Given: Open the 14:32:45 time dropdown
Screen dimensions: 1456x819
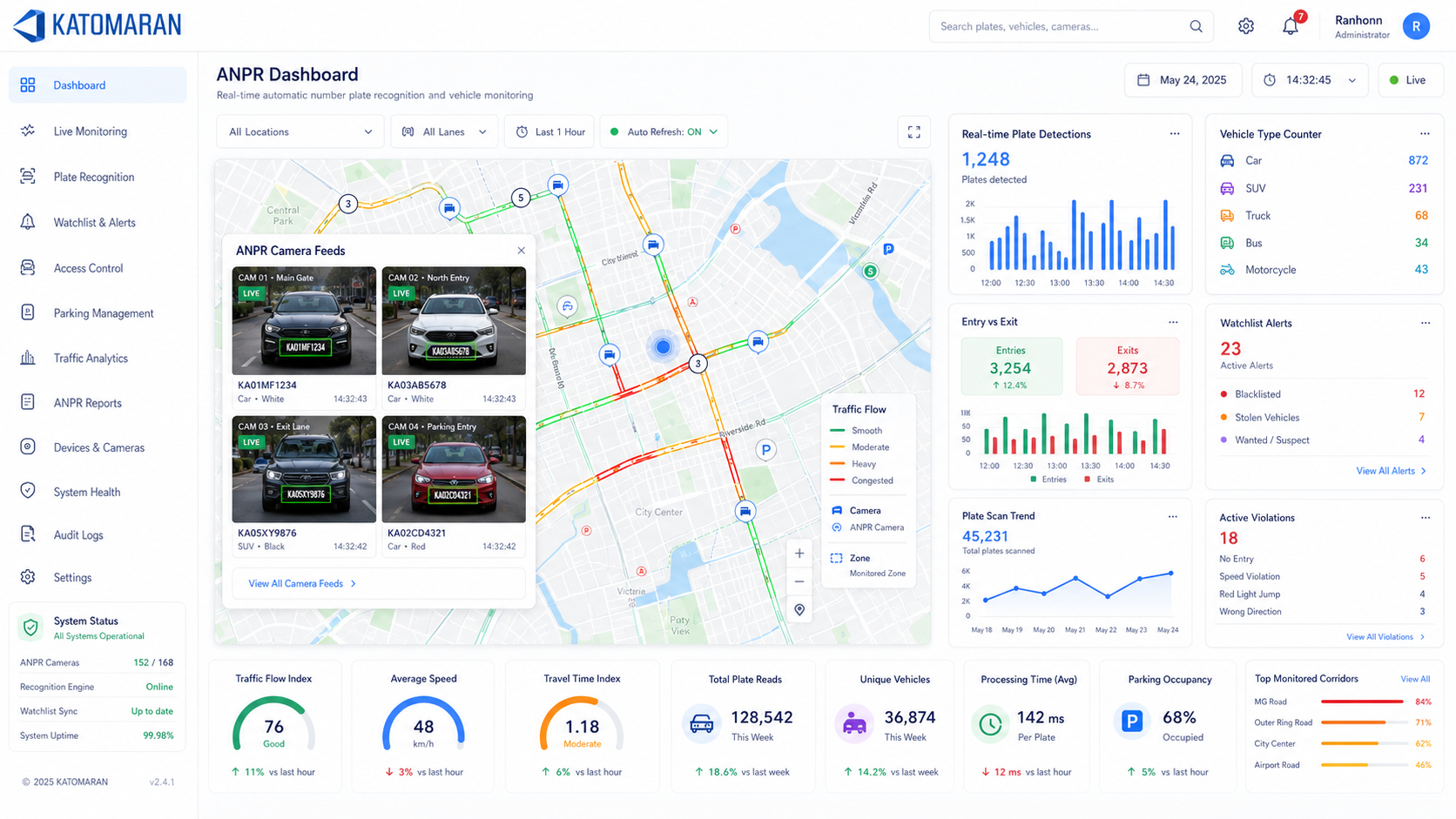Looking at the screenshot, I should click(1310, 80).
